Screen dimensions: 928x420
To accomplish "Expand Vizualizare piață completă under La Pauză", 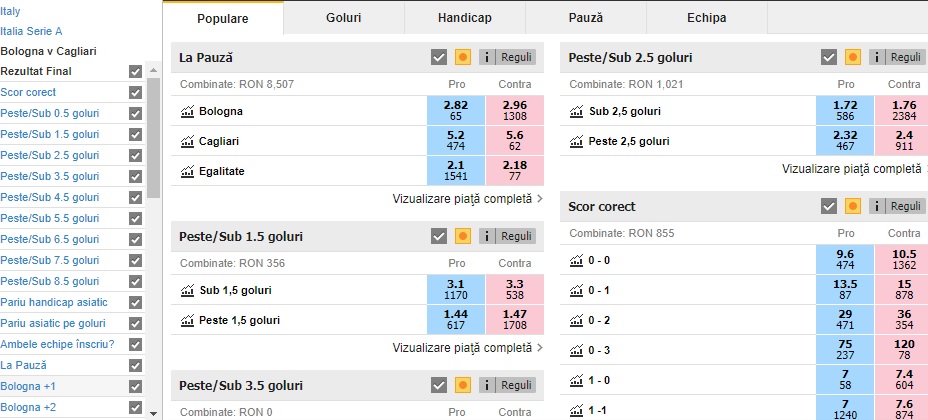I will point(468,199).
